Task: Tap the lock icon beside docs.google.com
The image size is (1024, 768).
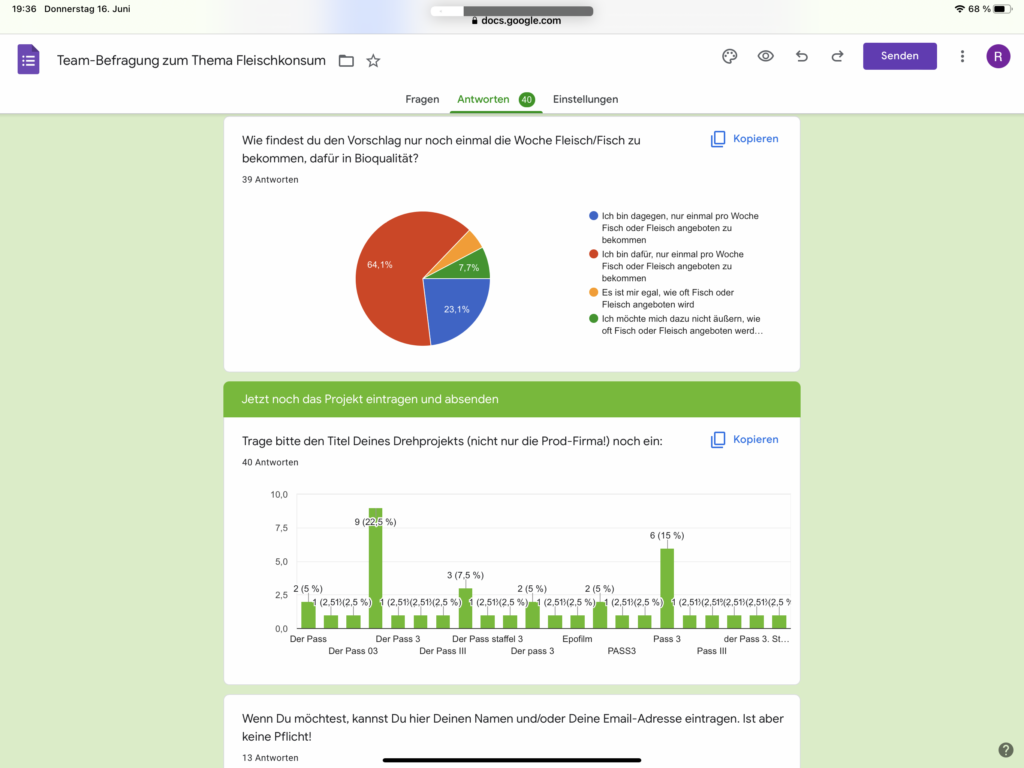Action: coord(475,20)
